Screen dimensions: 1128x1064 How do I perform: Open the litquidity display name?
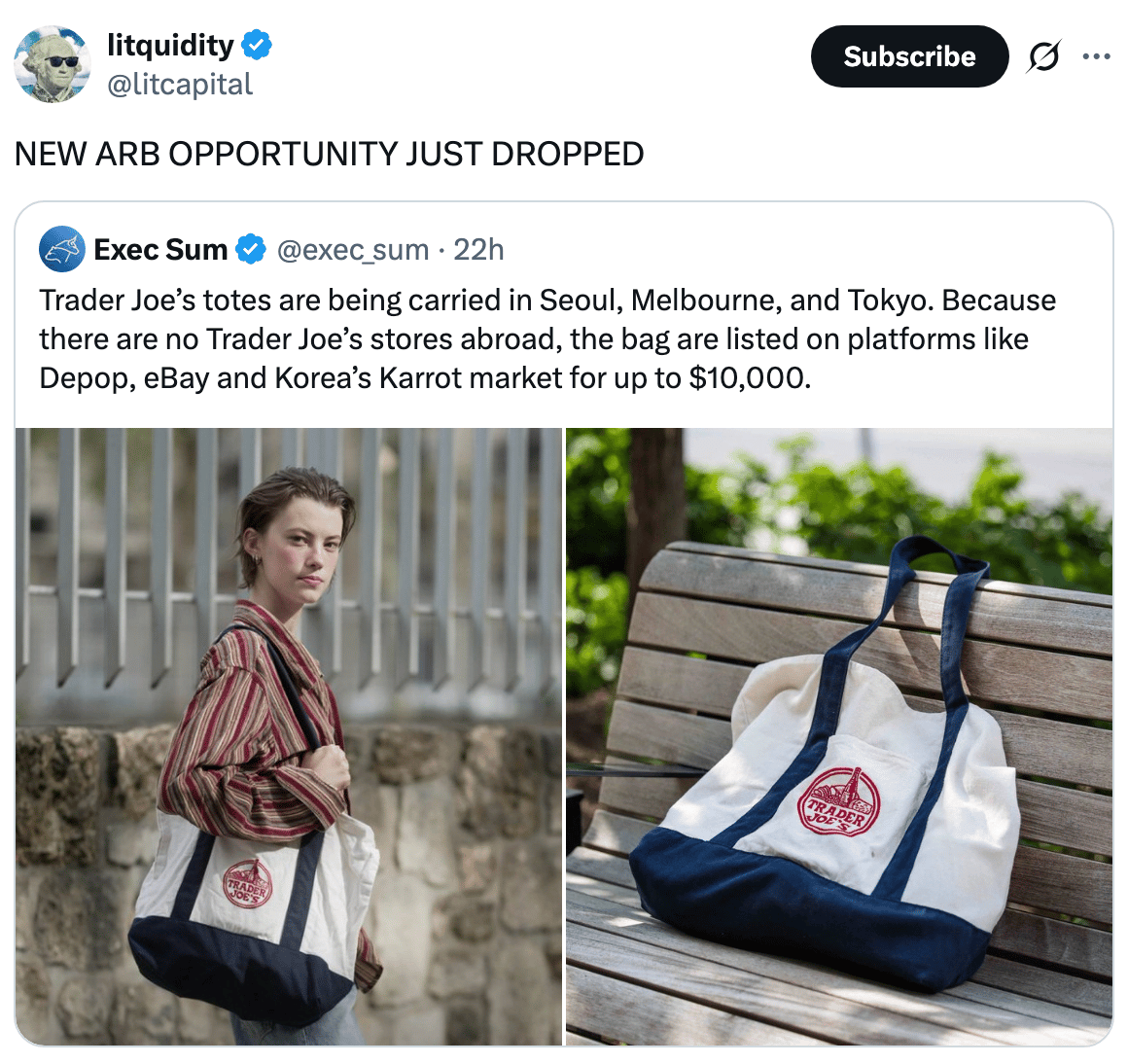[x=170, y=46]
